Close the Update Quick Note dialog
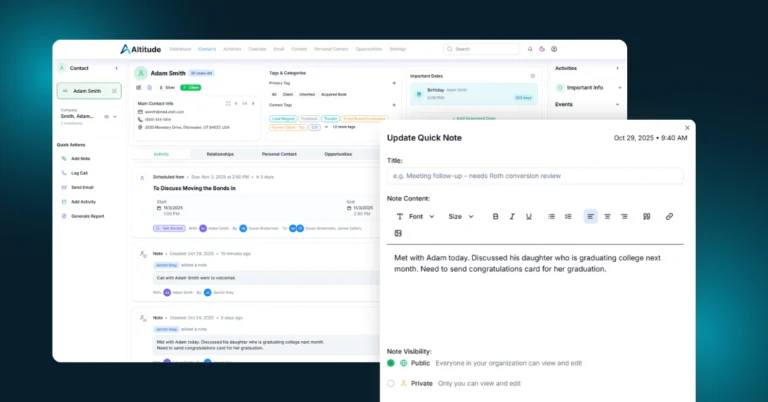 [x=687, y=128]
